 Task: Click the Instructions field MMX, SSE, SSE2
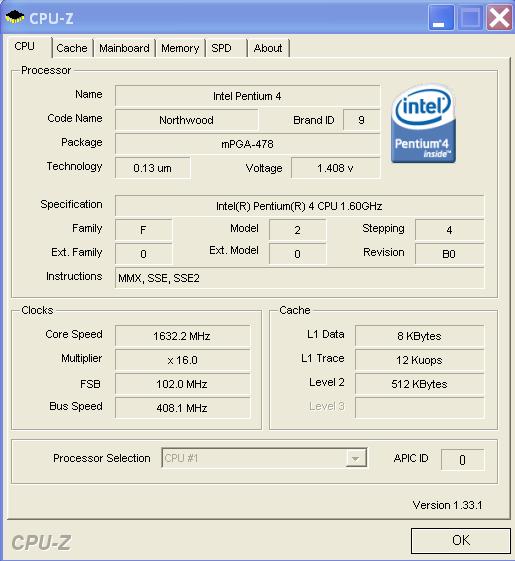click(x=299, y=278)
